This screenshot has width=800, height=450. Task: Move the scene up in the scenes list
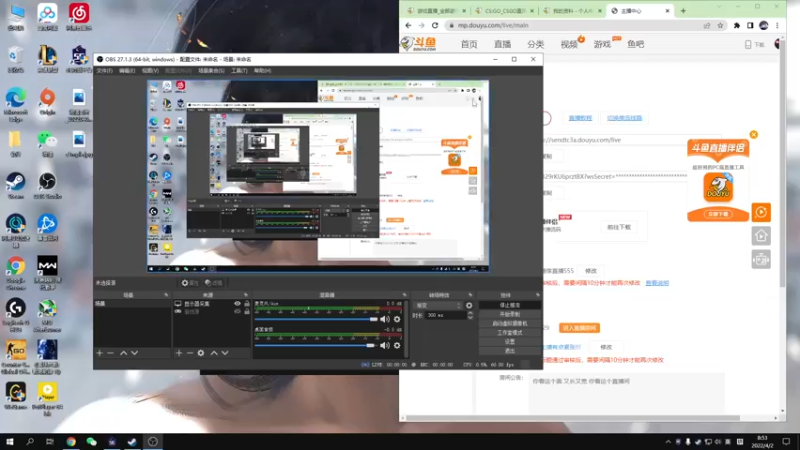(x=123, y=353)
